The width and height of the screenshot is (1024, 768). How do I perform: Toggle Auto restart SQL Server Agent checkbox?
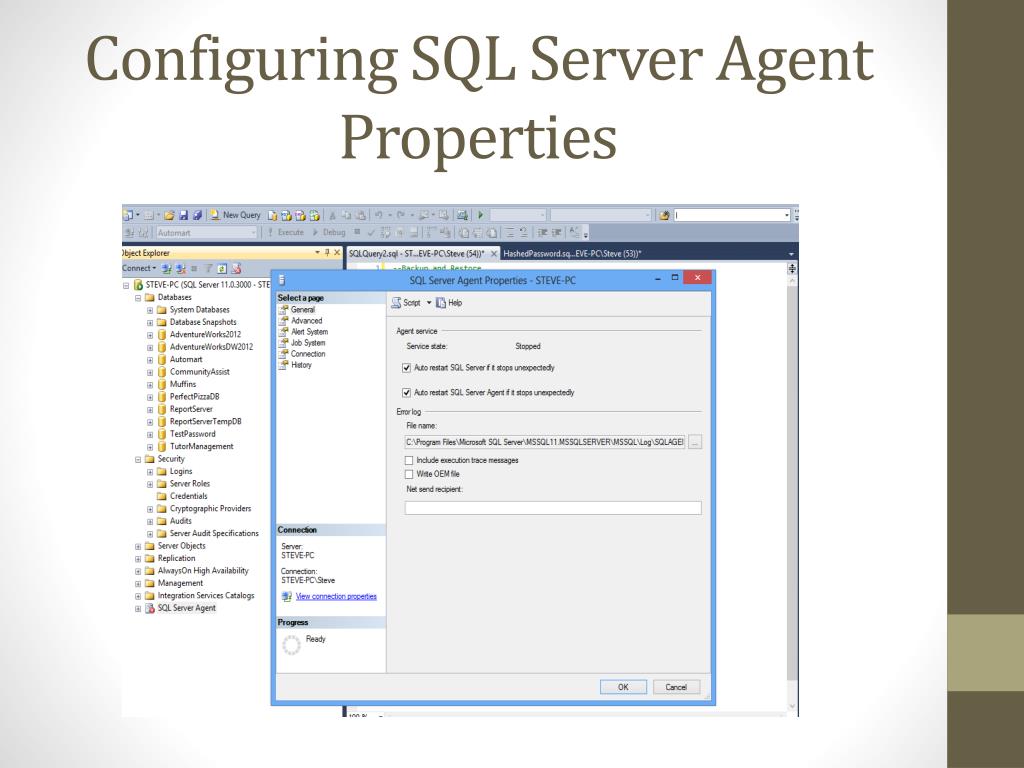pos(406,392)
